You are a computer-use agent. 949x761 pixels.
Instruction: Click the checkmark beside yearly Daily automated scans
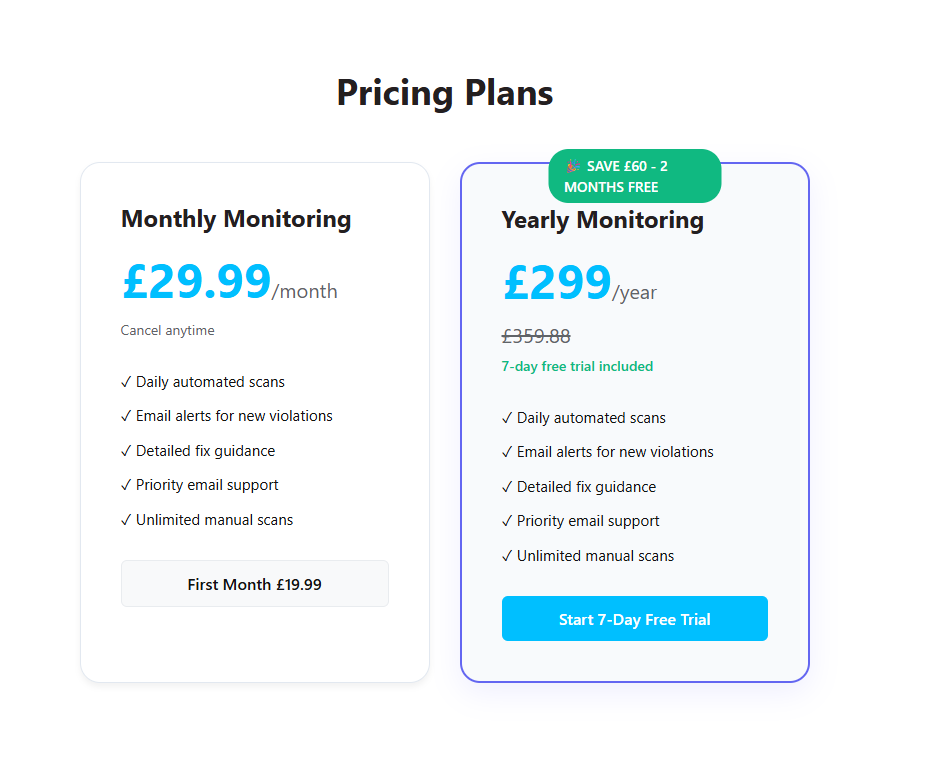(x=507, y=418)
